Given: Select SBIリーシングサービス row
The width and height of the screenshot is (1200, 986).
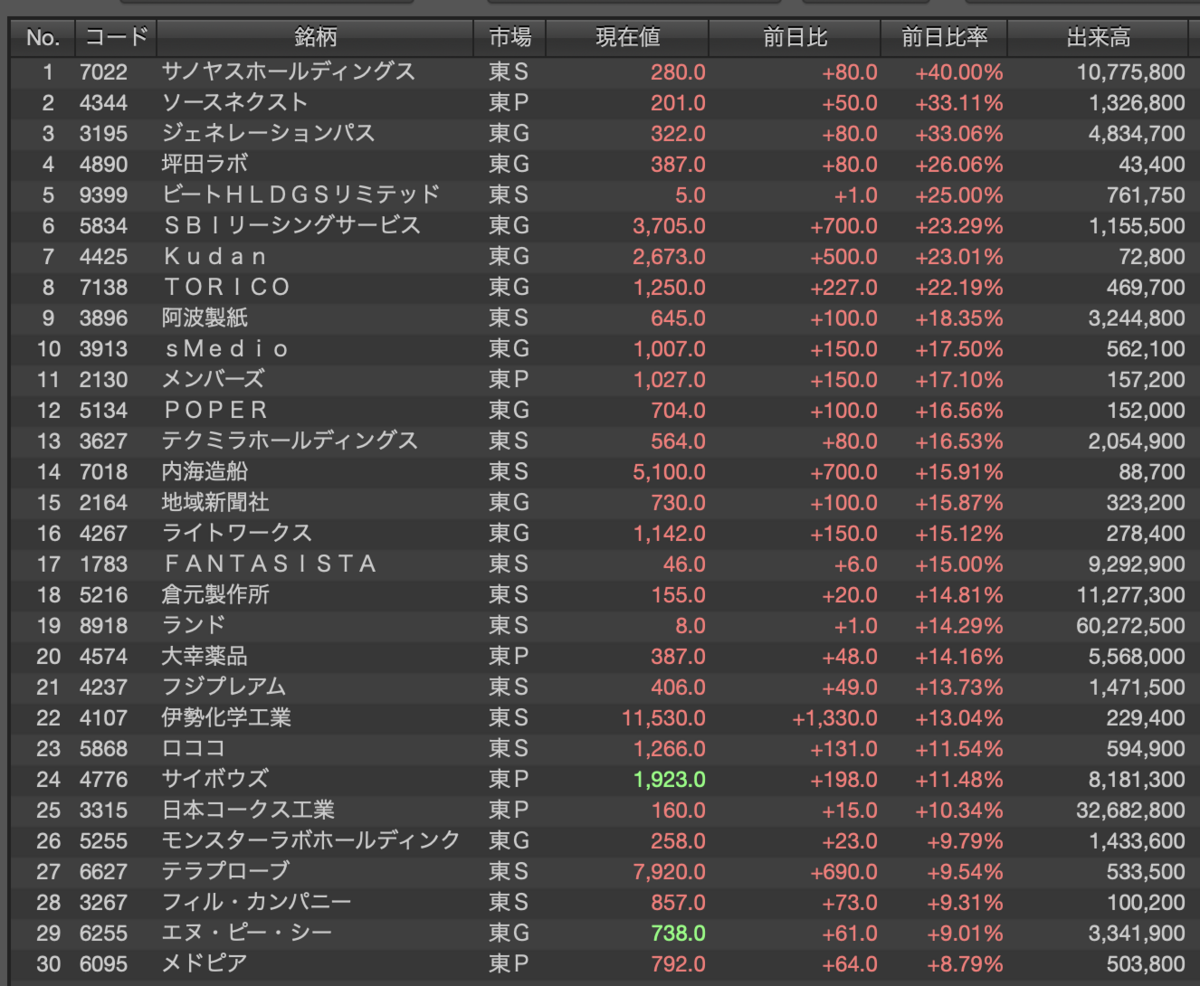Looking at the screenshot, I should 600,226.
